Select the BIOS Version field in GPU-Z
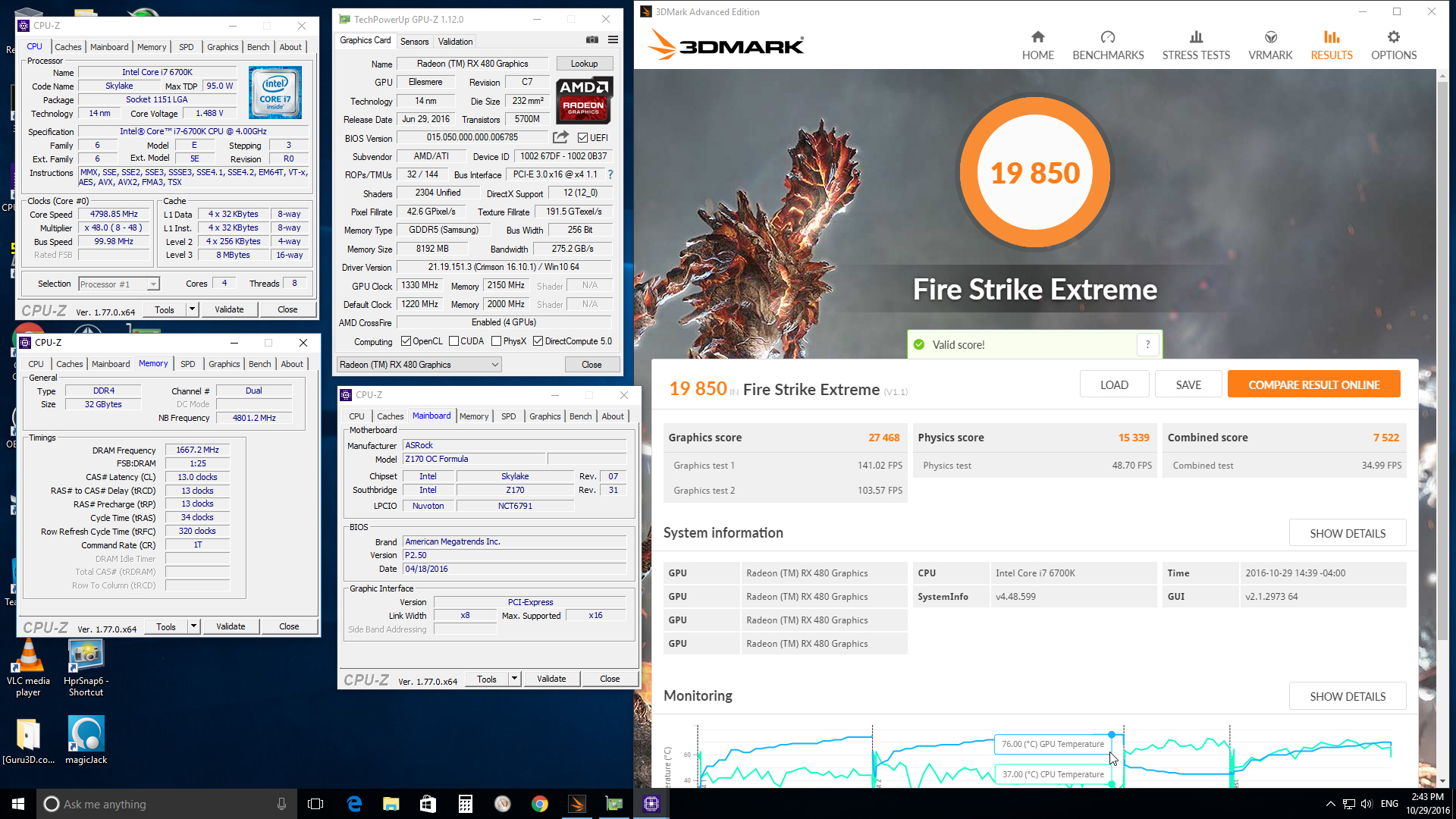1456x819 pixels. (472, 137)
